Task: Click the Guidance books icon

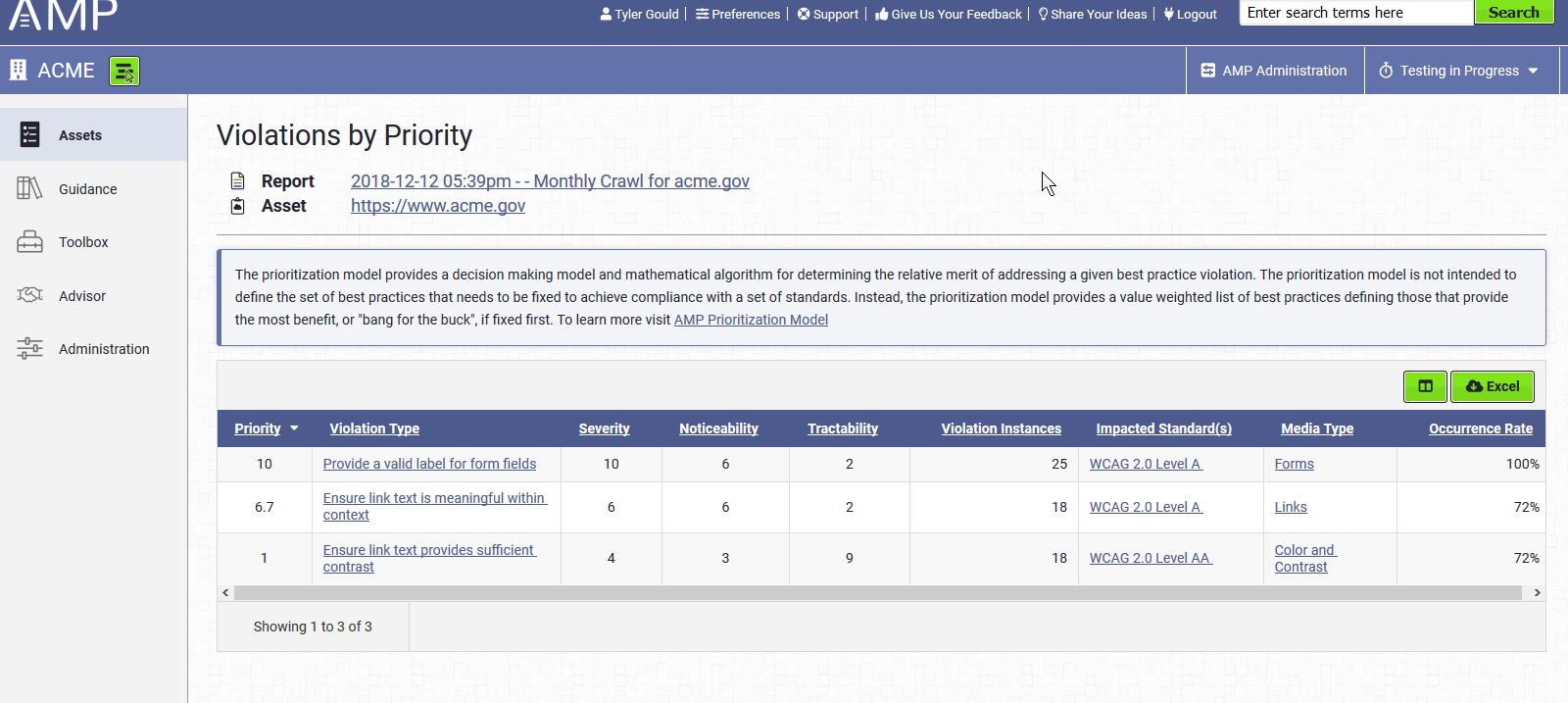Action: coord(30,188)
